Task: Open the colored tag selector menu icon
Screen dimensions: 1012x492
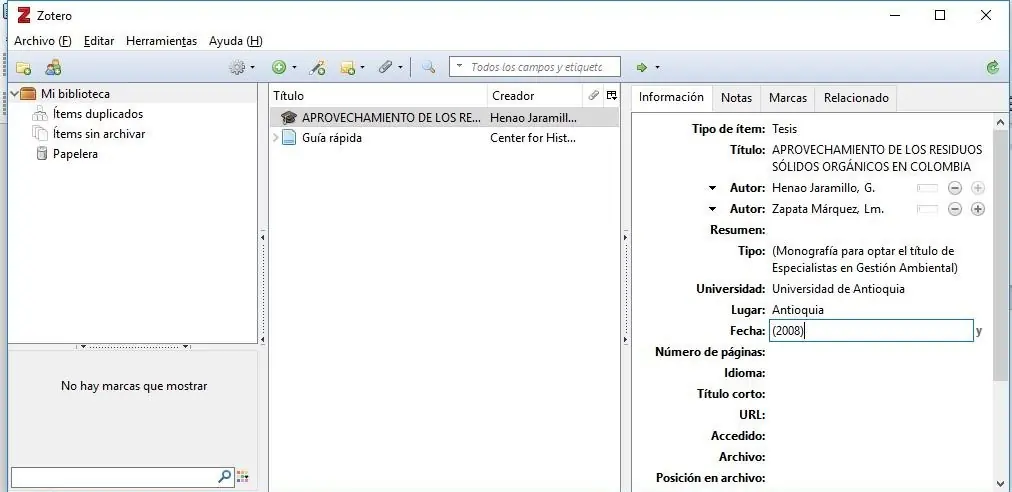Action: click(x=243, y=477)
